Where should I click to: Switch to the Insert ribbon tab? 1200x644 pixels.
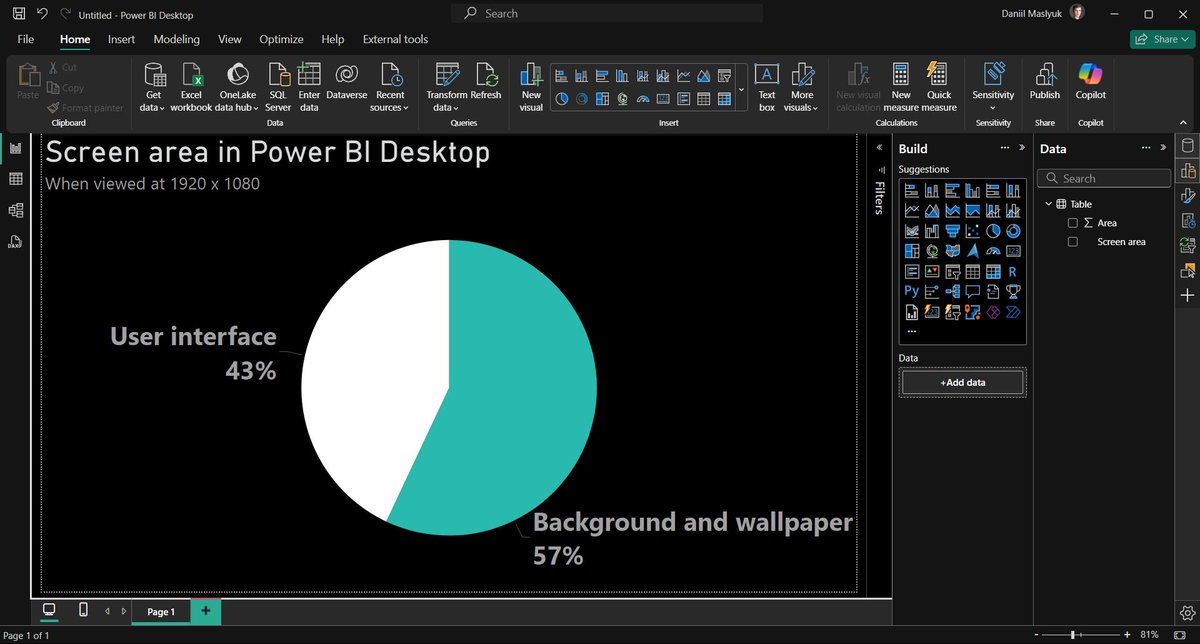click(121, 39)
